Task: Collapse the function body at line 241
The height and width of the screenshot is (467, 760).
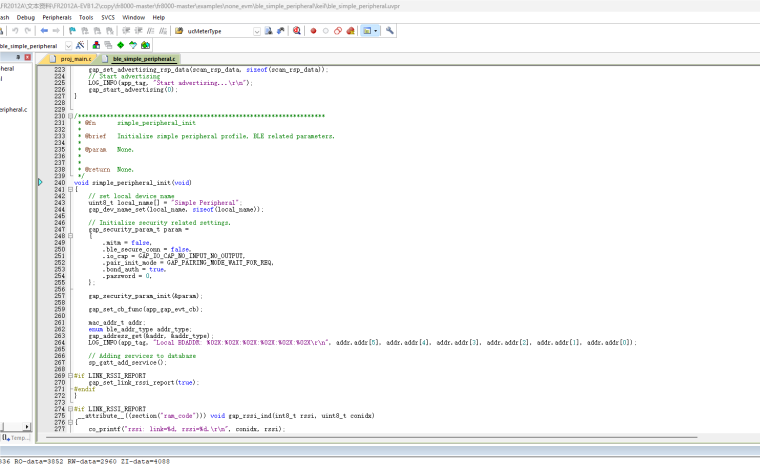Action: [x=71, y=189]
